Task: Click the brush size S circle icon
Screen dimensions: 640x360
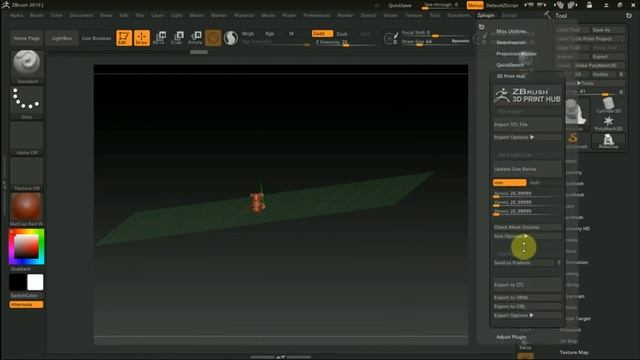Action: click(x=391, y=39)
